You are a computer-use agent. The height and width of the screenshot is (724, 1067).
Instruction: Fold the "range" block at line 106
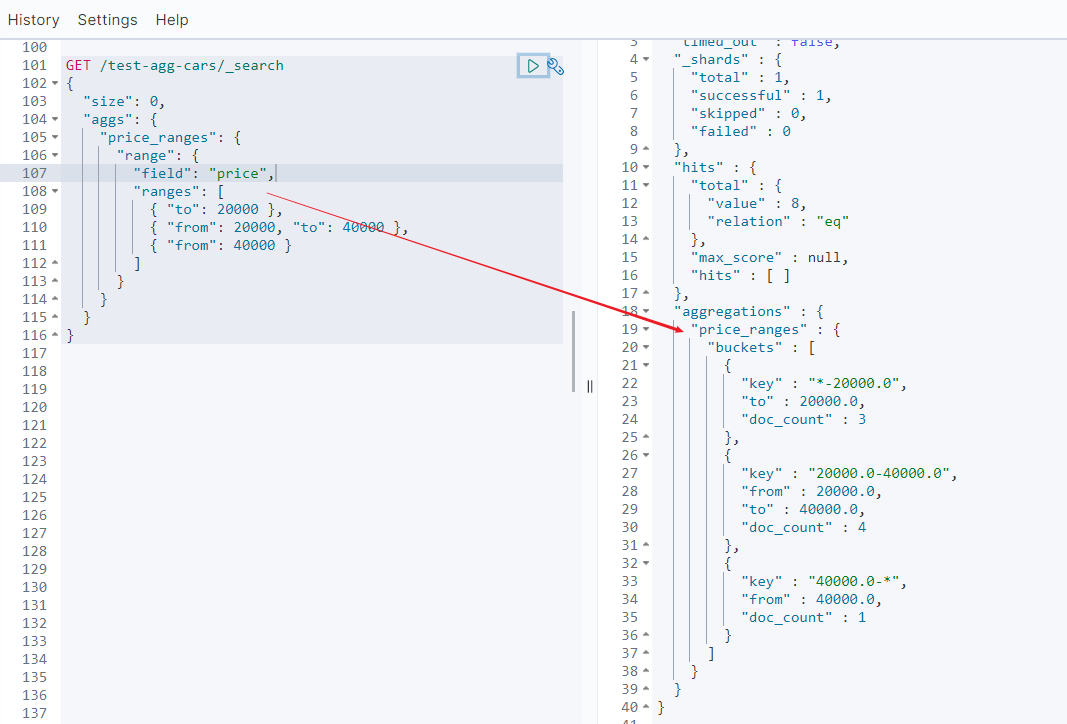[54, 156]
